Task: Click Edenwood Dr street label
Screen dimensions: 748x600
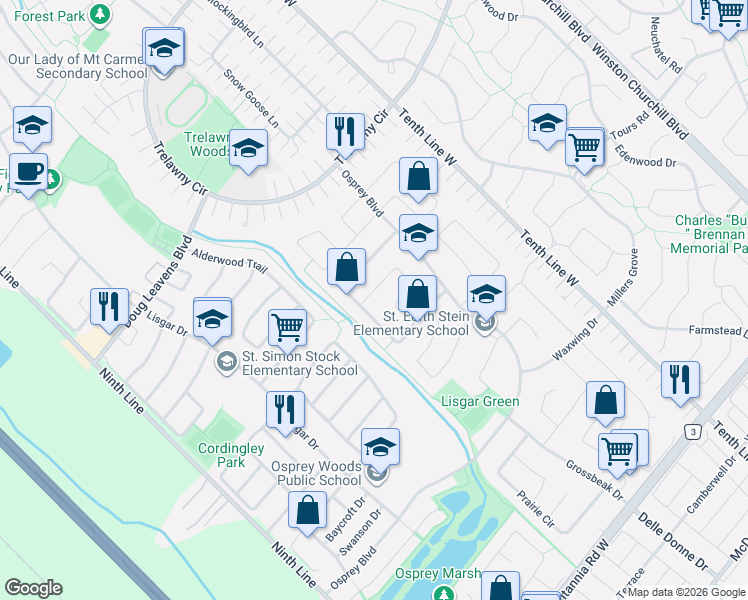Action: (x=645, y=156)
